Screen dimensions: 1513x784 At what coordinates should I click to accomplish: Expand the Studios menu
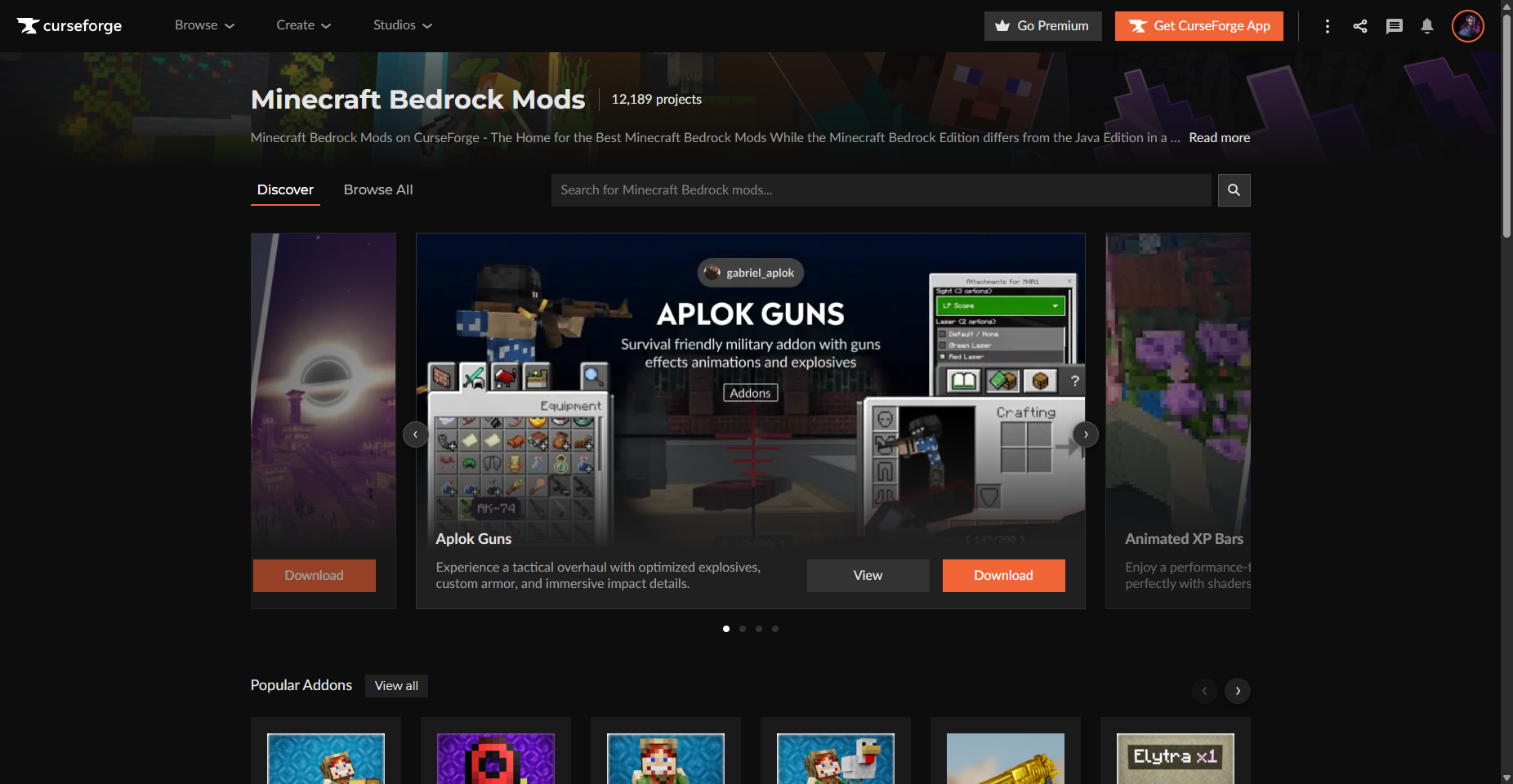pyautogui.click(x=403, y=25)
